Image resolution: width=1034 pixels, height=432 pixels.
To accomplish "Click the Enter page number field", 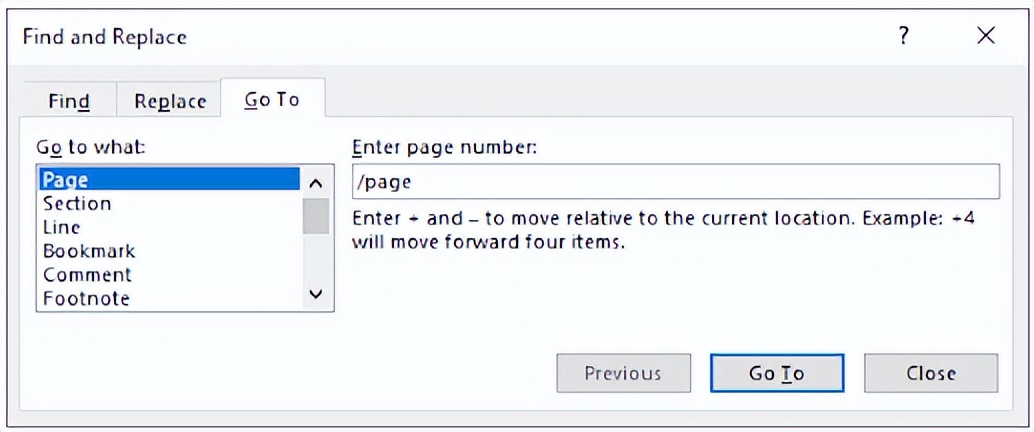I will pyautogui.click(x=675, y=182).
